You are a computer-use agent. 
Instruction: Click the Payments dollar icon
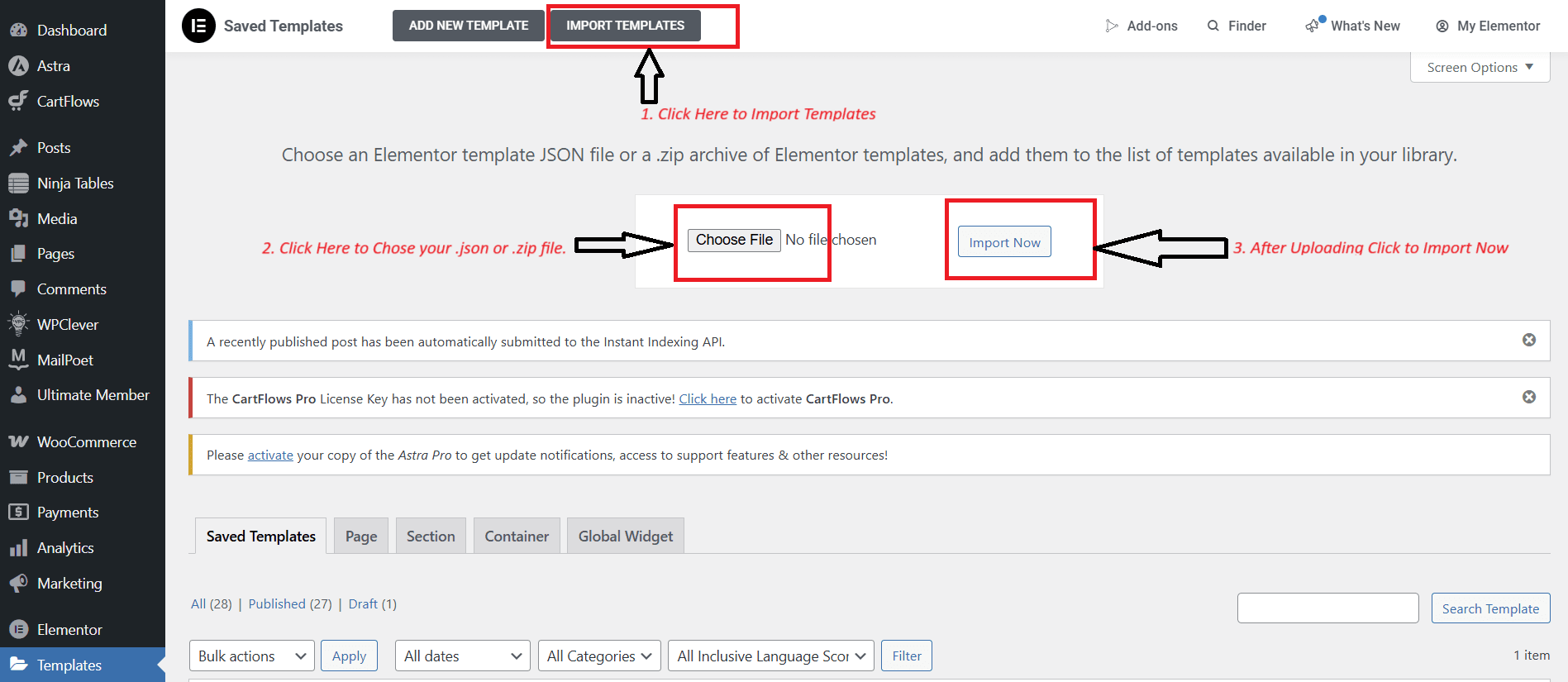pos(18,513)
